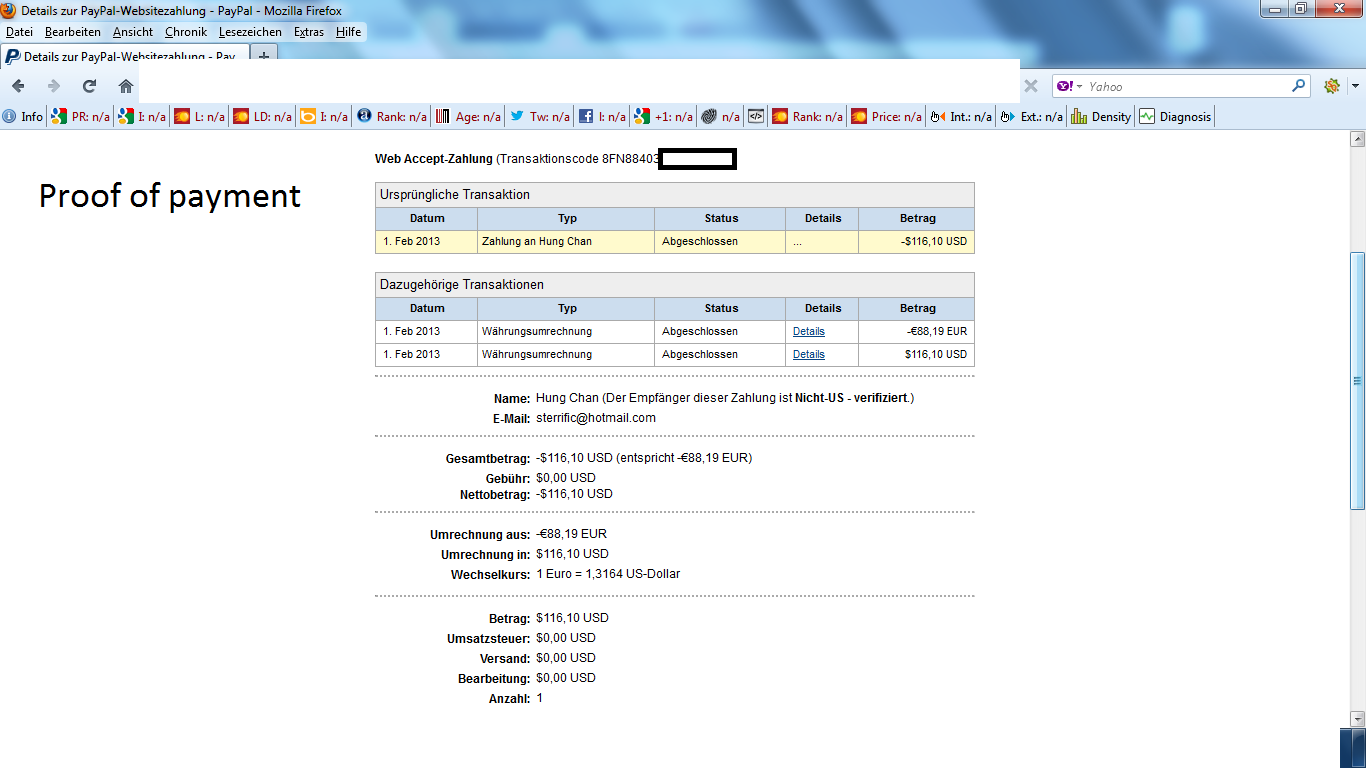Image resolution: width=1366 pixels, height=768 pixels.
Task: Click internal links 'Int.: n/a' item
Action: click(x=961, y=117)
